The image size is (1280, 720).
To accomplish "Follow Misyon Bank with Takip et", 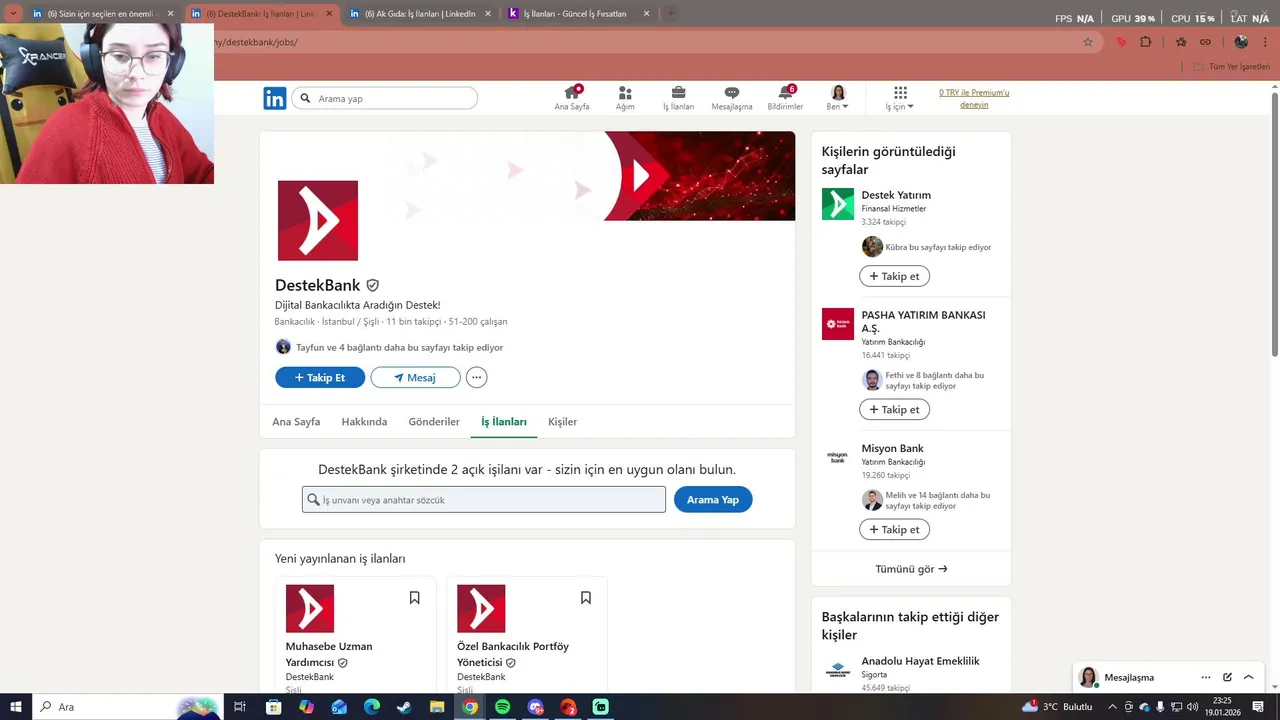I will pos(894,529).
